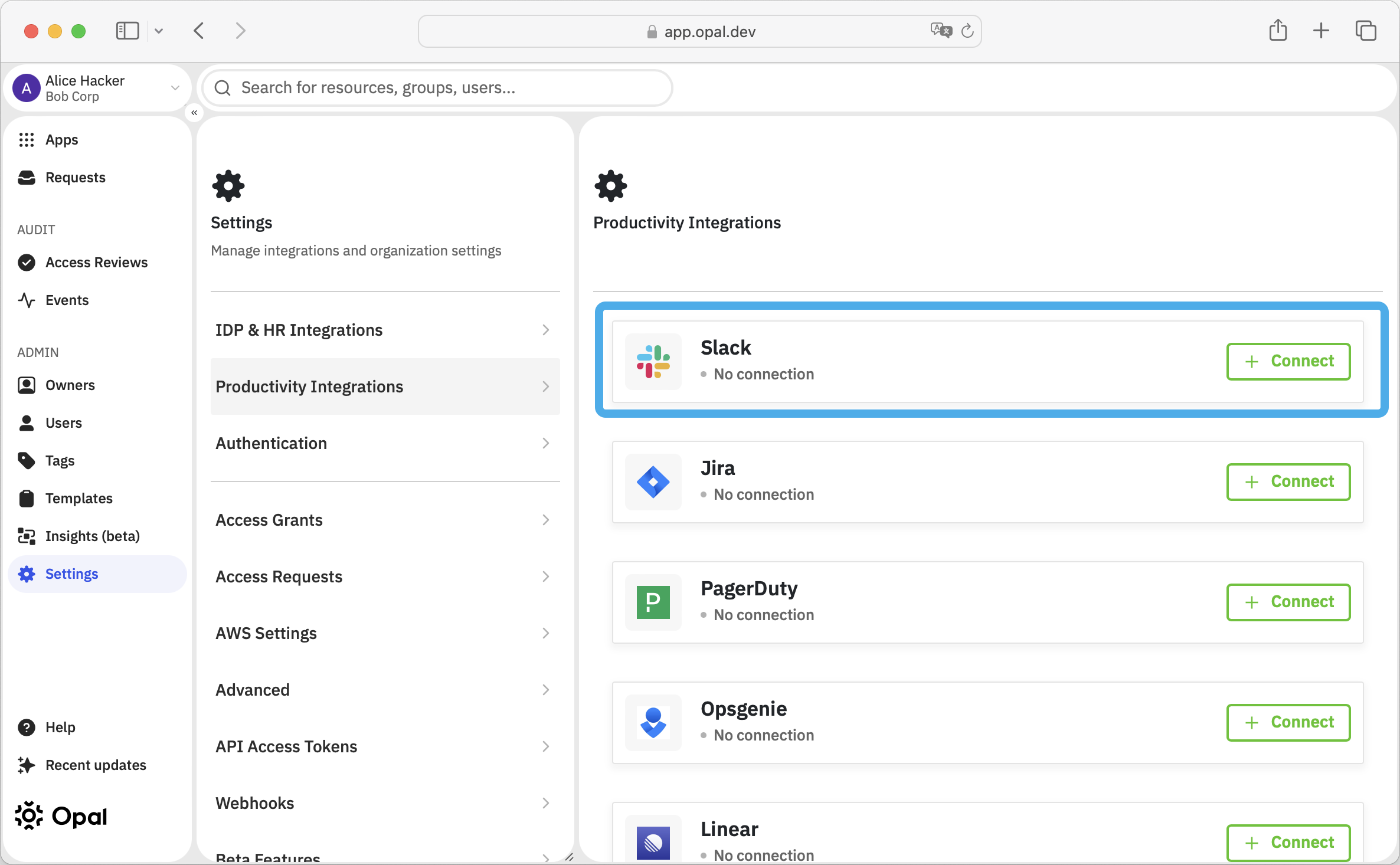
Task: Expand Webhooks chevron
Action: pyautogui.click(x=546, y=803)
